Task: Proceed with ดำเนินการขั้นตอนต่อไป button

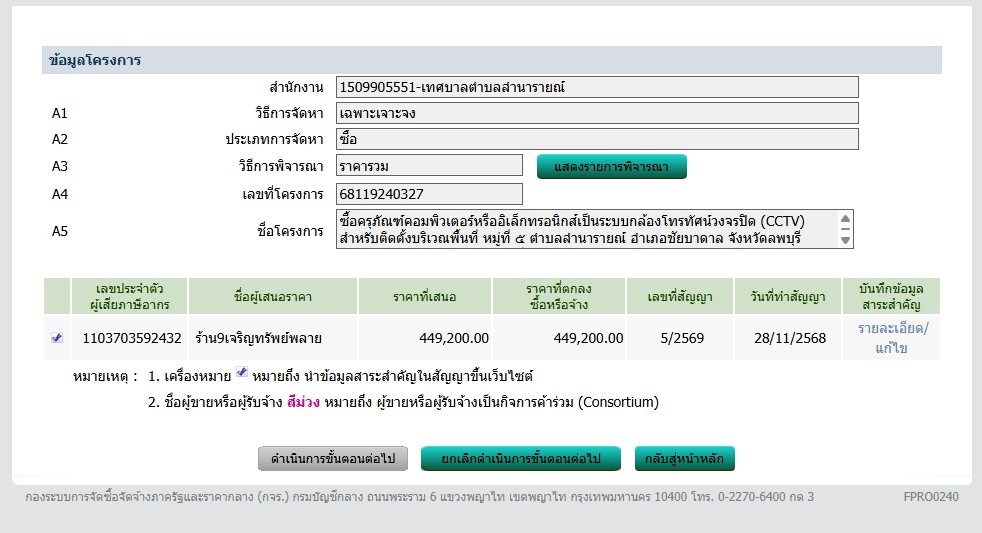Action: (334, 459)
